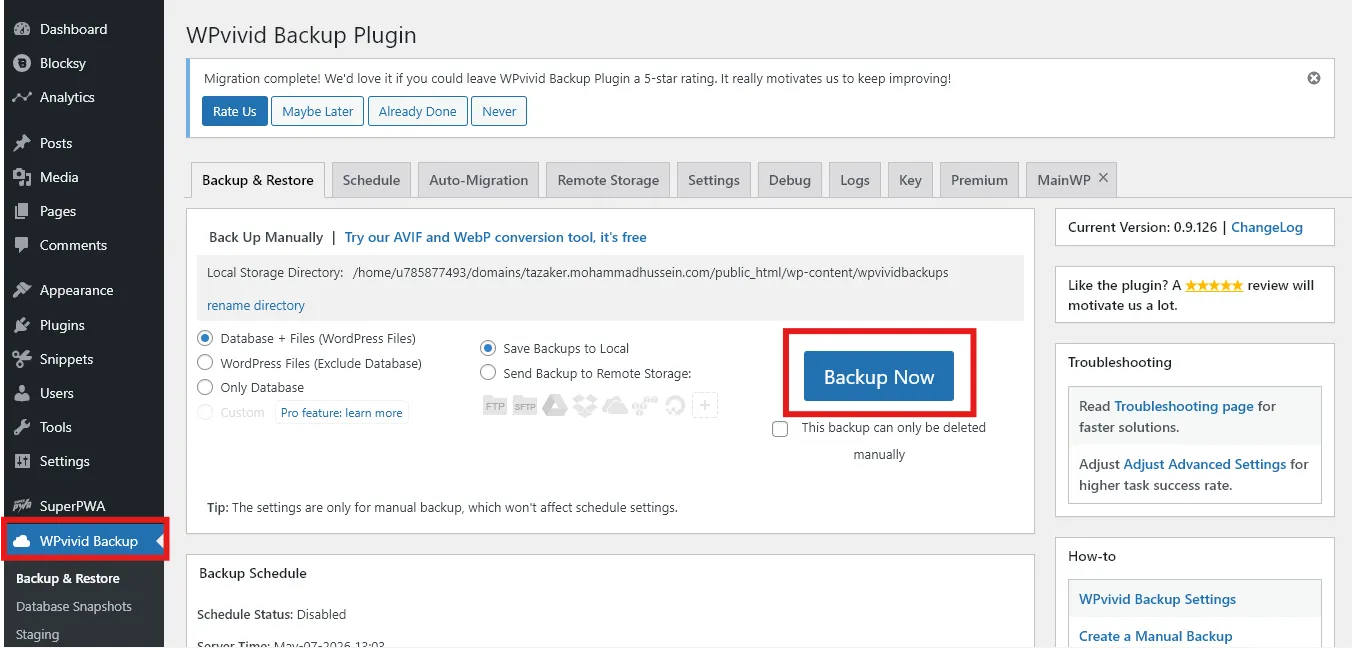The width and height of the screenshot is (1352, 648).
Task: Open the Premium tab
Action: [979, 180]
